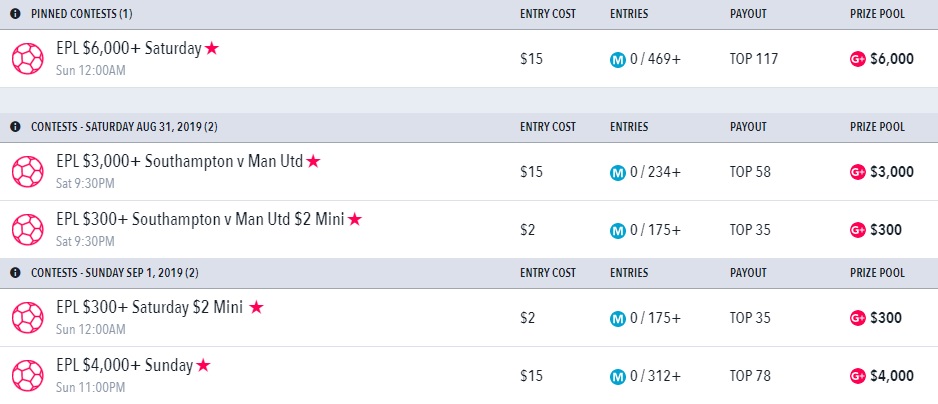Sort by the top Entry Cost column header
The width and height of the screenshot is (938, 404).
[547, 14]
